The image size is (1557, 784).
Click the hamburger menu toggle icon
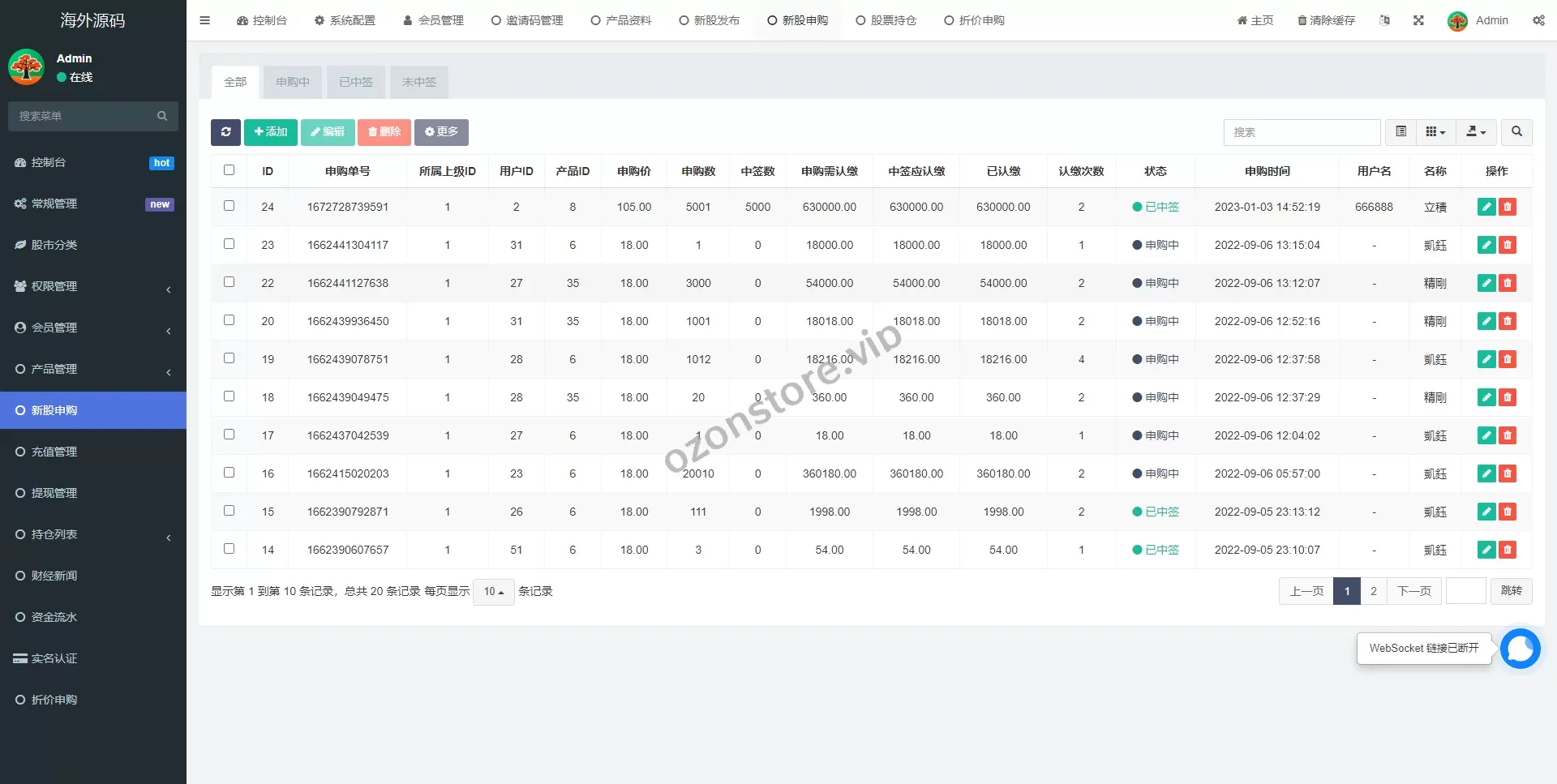[x=204, y=20]
